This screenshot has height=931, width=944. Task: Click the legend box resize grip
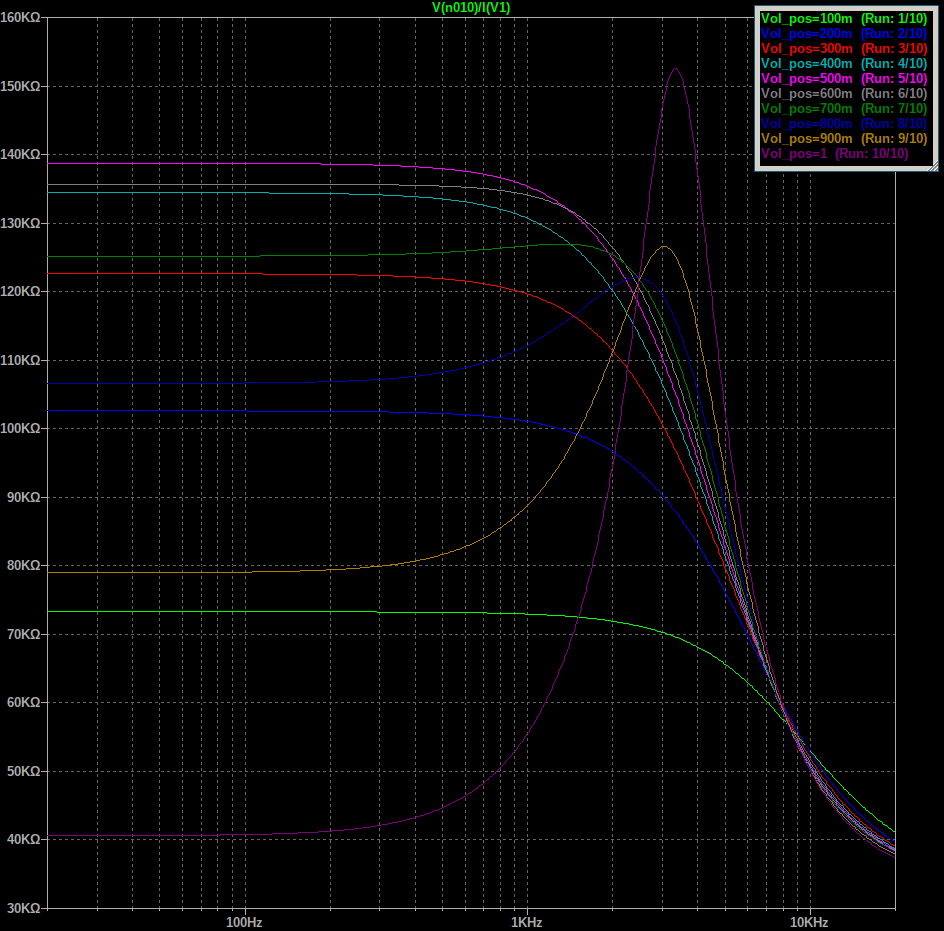[933, 167]
